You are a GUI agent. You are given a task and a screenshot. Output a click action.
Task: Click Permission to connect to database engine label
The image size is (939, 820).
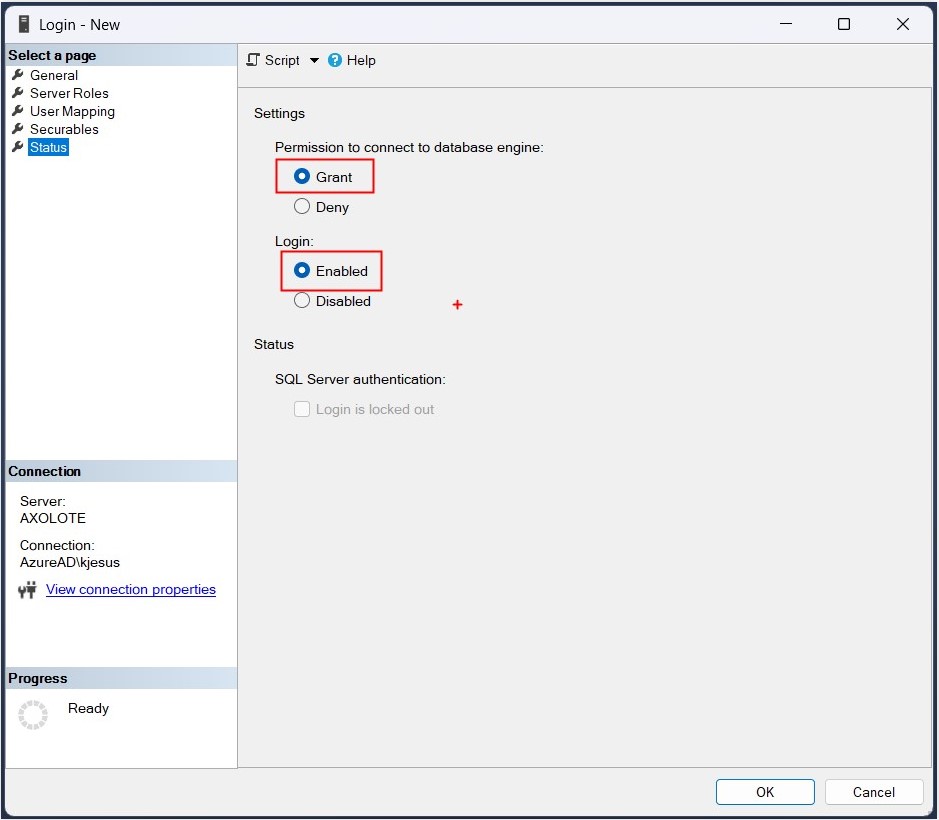click(x=409, y=147)
